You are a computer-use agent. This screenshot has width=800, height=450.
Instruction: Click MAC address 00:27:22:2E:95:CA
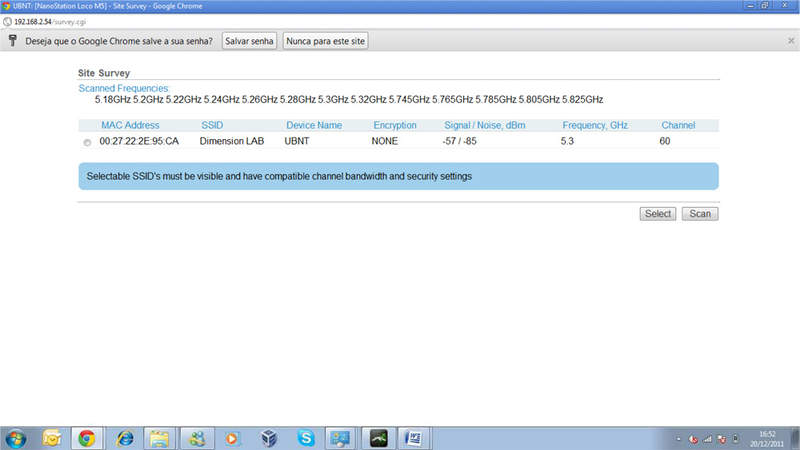139,141
